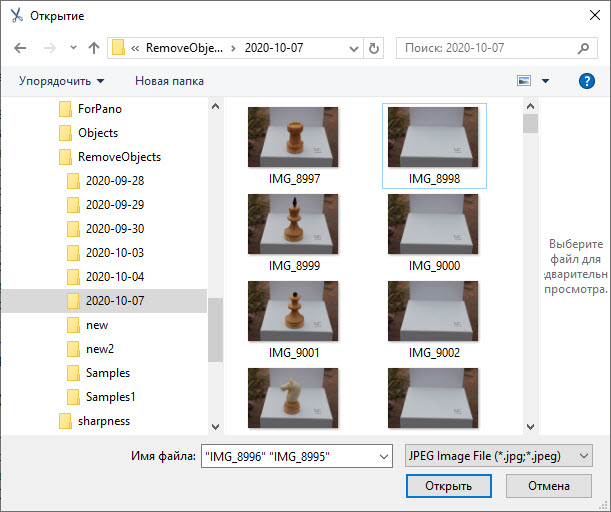Click the RemoveObjects folder icon

click(x=65, y=157)
